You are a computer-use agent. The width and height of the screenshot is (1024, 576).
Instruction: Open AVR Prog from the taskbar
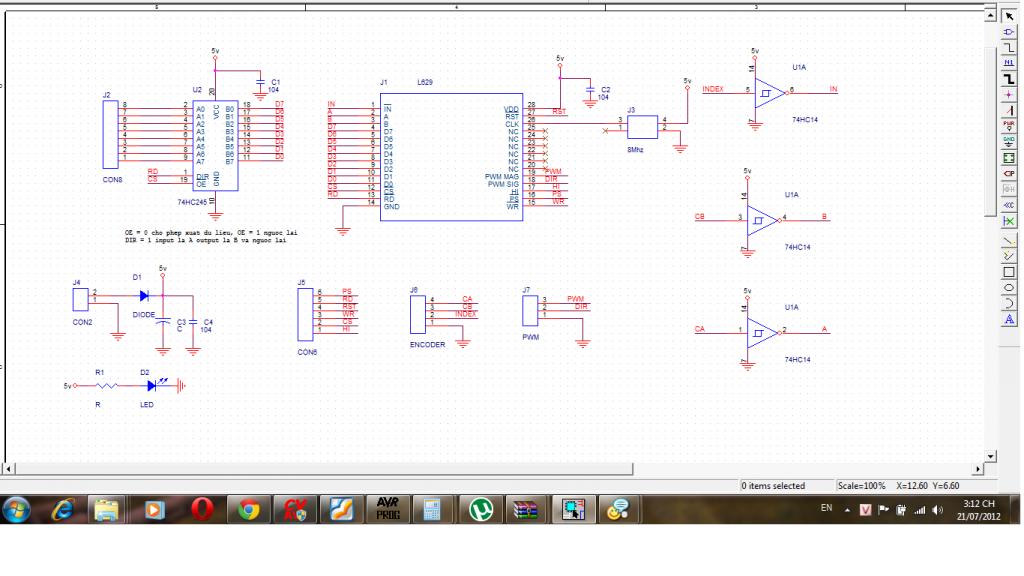(387, 509)
